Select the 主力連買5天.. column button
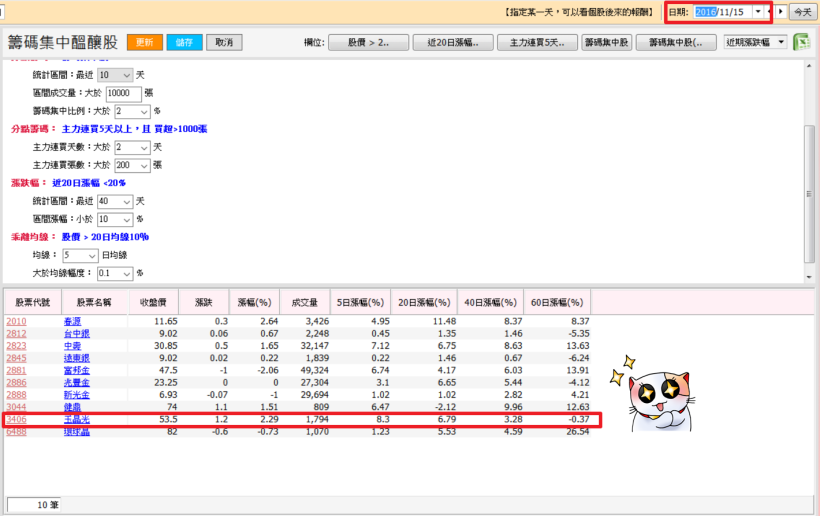Image resolution: width=820 pixels, height=516 pixels. click(x=537, y=42)
